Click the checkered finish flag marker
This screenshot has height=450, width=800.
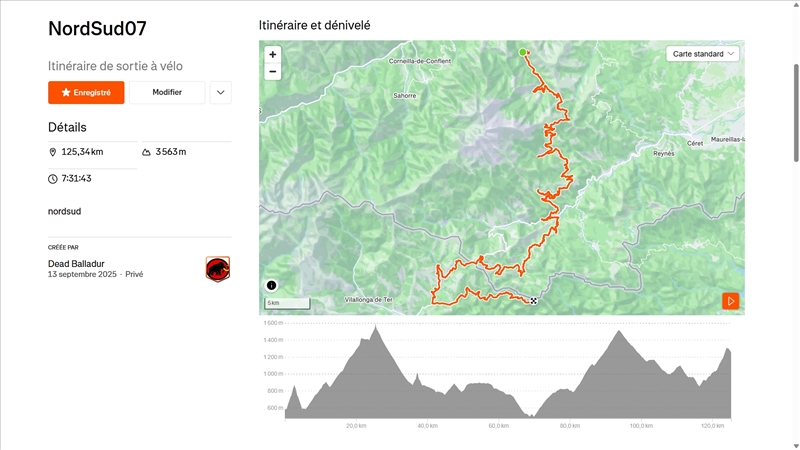[x=535, y=300]
